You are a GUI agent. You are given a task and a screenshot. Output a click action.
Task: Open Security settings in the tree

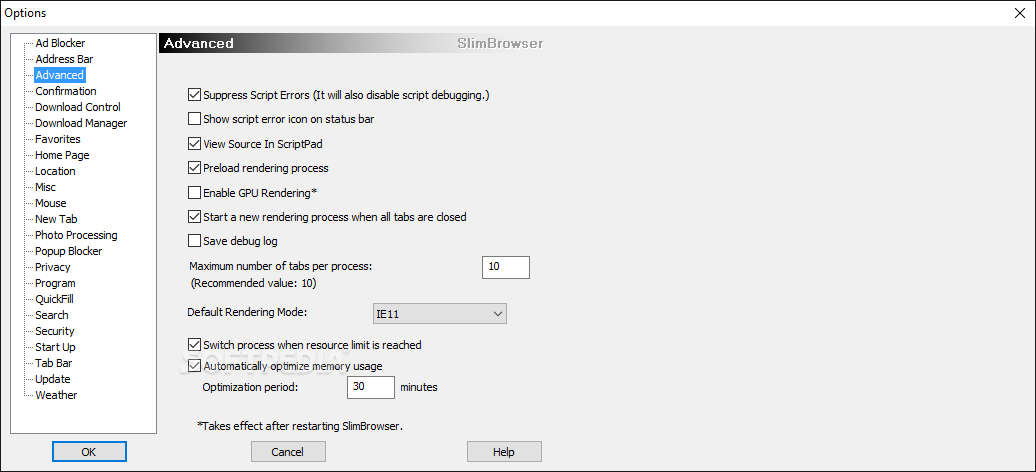55,331
